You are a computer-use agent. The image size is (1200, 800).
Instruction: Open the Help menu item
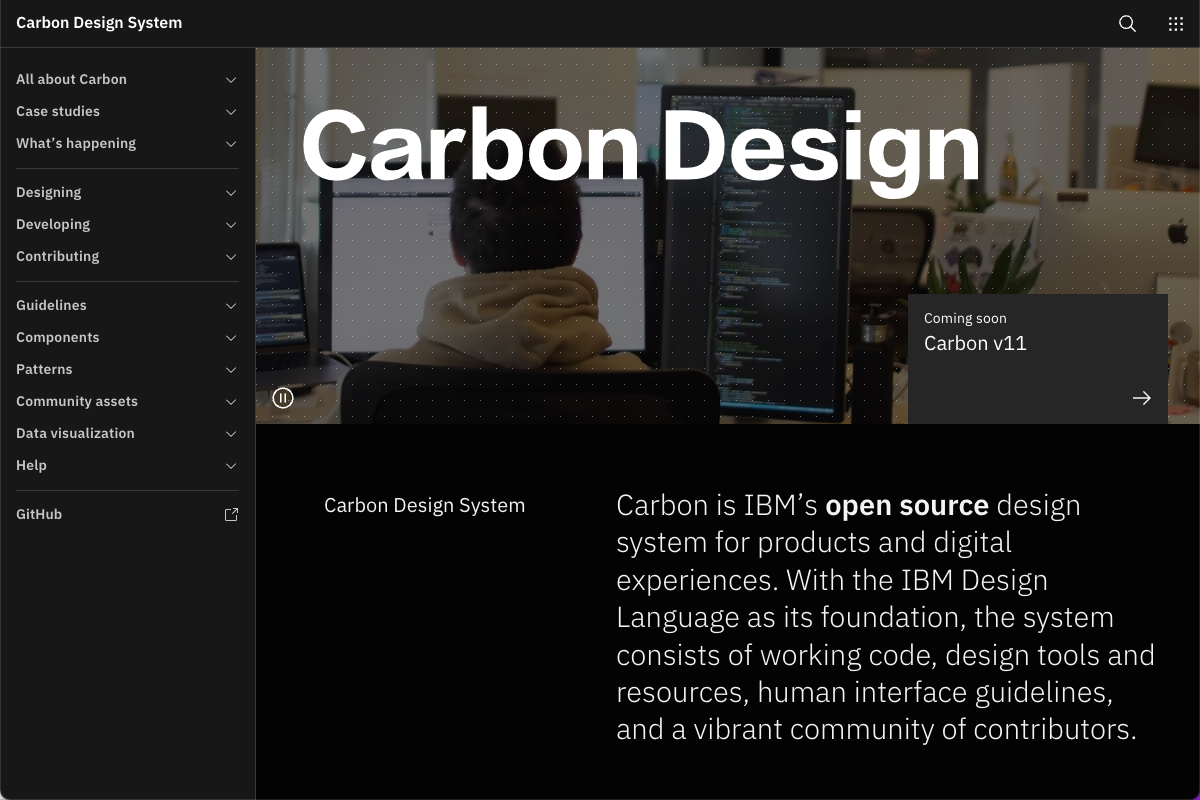[127, 466]
